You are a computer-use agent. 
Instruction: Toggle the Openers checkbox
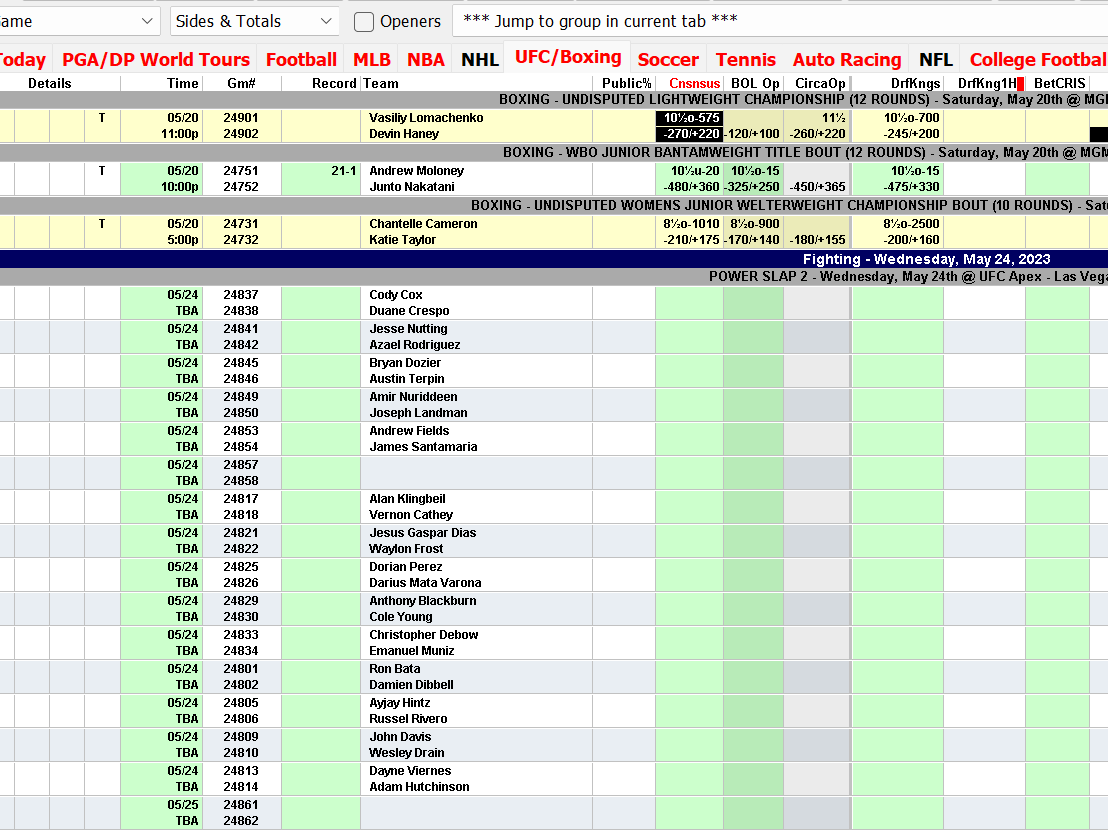[363, 22]
